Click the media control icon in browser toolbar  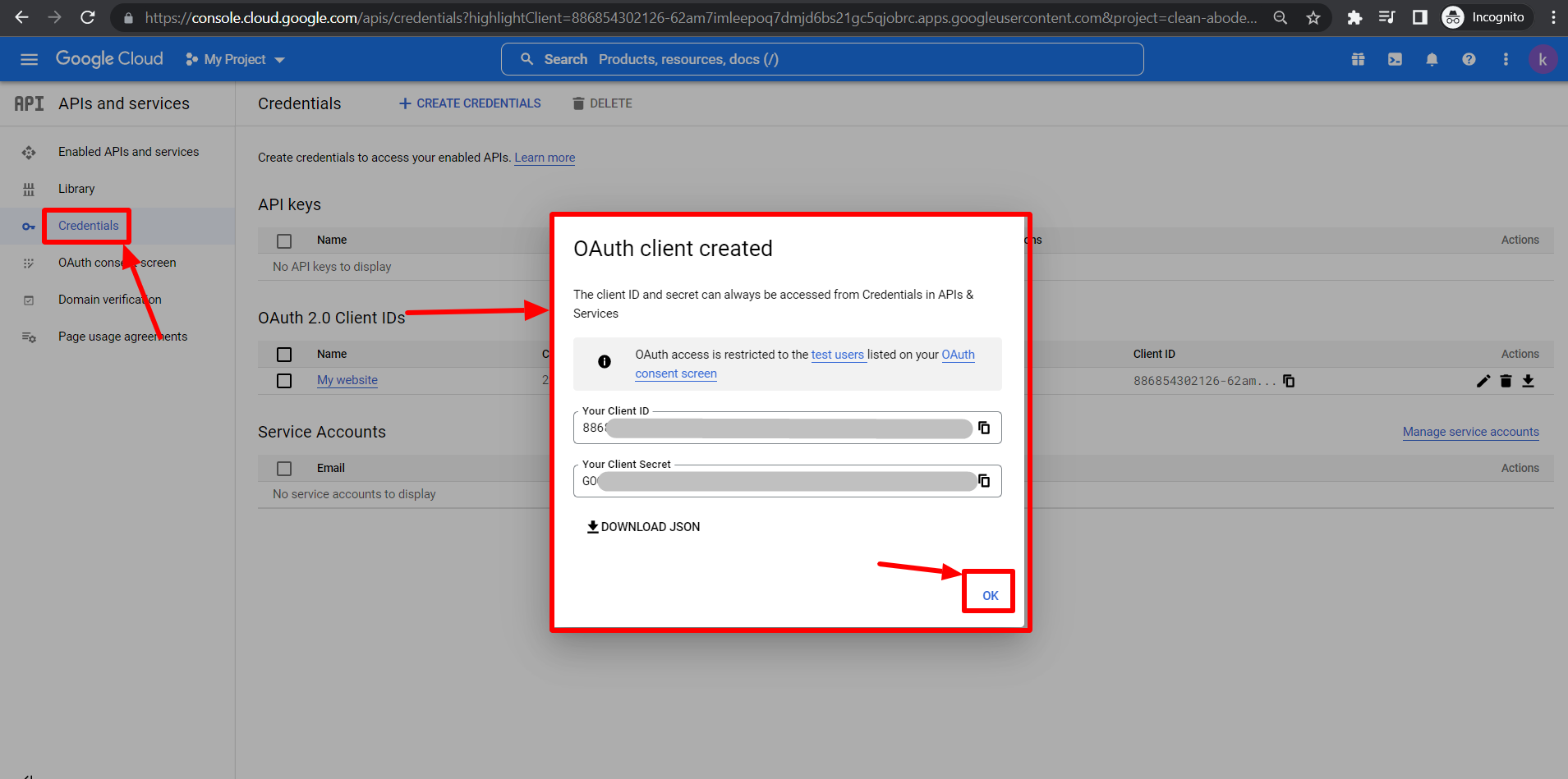click(x=1386, y=17)
